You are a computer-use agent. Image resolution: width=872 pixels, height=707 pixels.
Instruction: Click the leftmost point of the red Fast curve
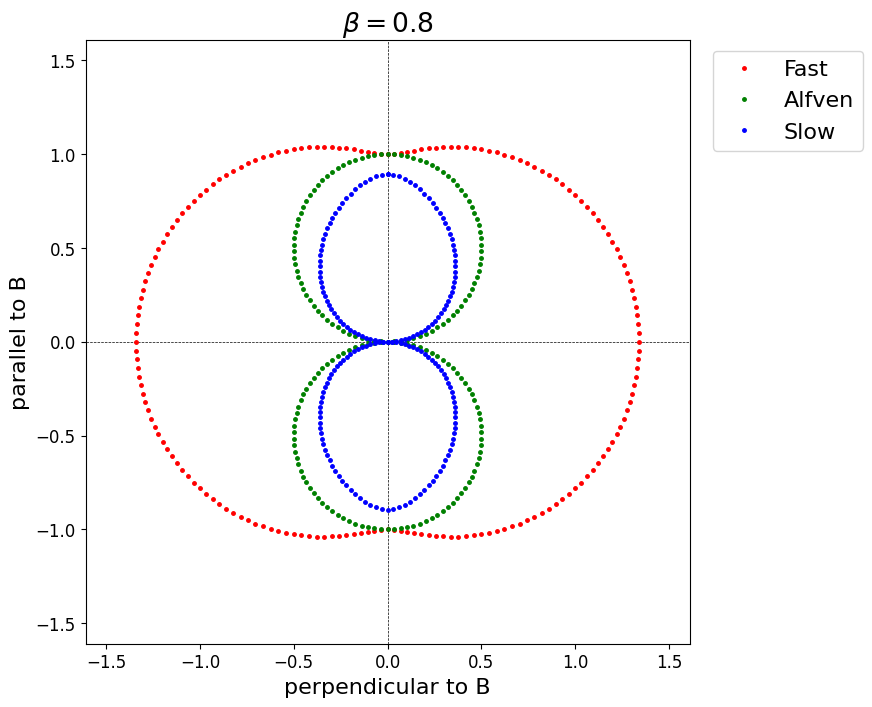[136, 342]
